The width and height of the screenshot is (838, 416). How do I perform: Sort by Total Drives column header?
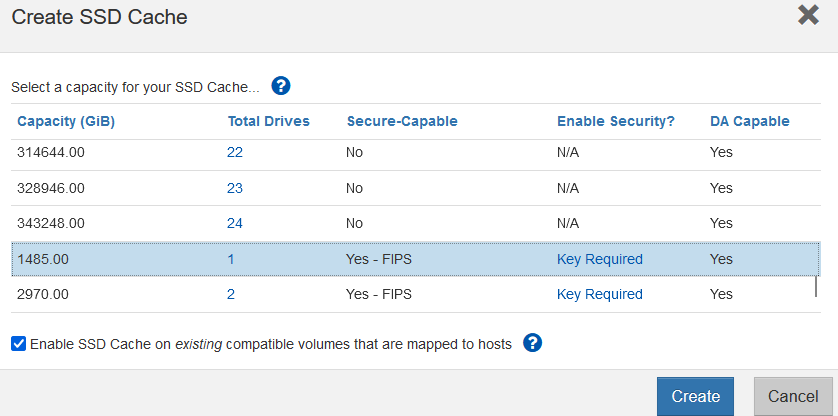point(269,121)
